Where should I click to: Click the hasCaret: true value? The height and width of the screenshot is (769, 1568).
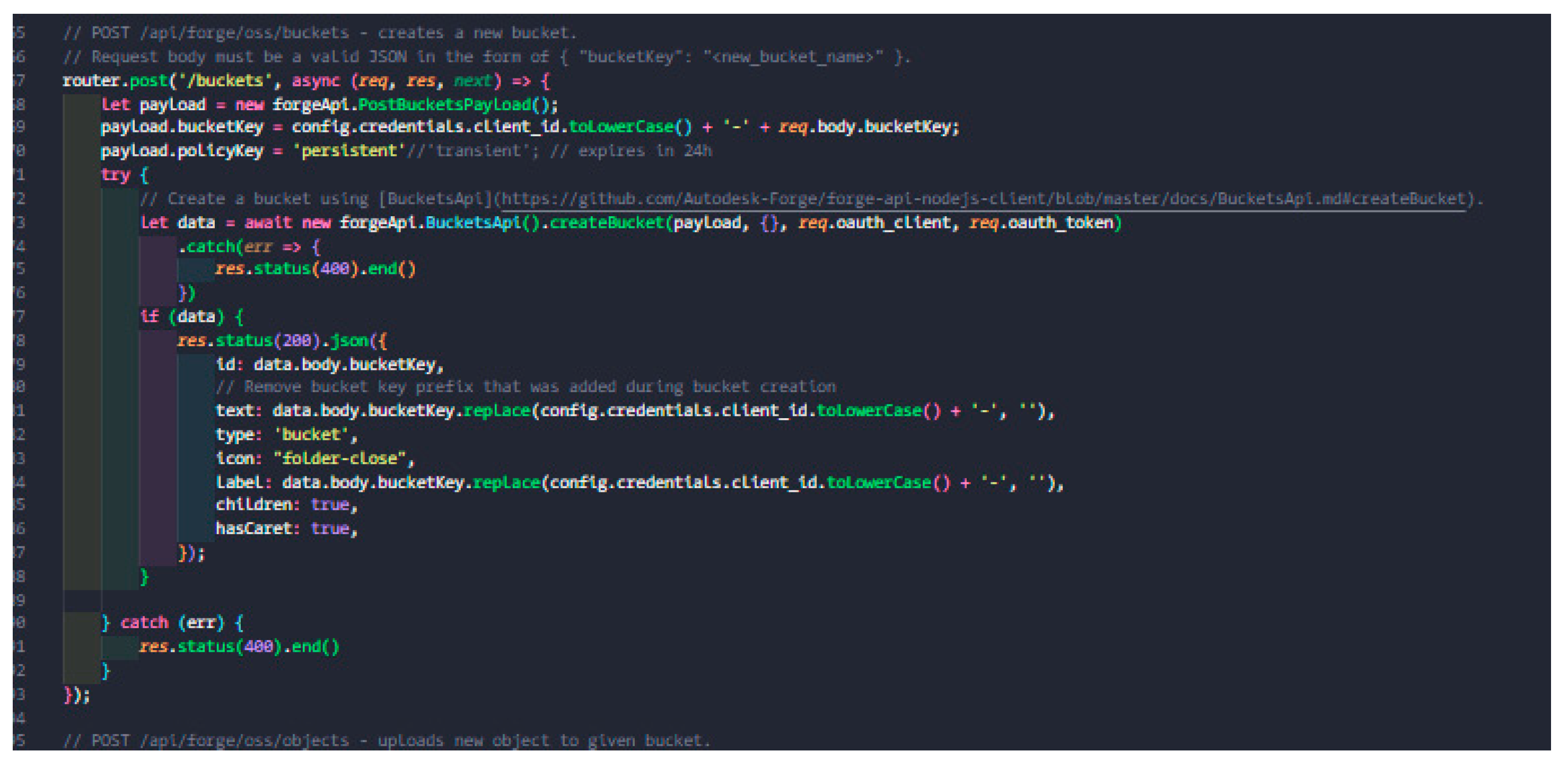coord(330,529)
